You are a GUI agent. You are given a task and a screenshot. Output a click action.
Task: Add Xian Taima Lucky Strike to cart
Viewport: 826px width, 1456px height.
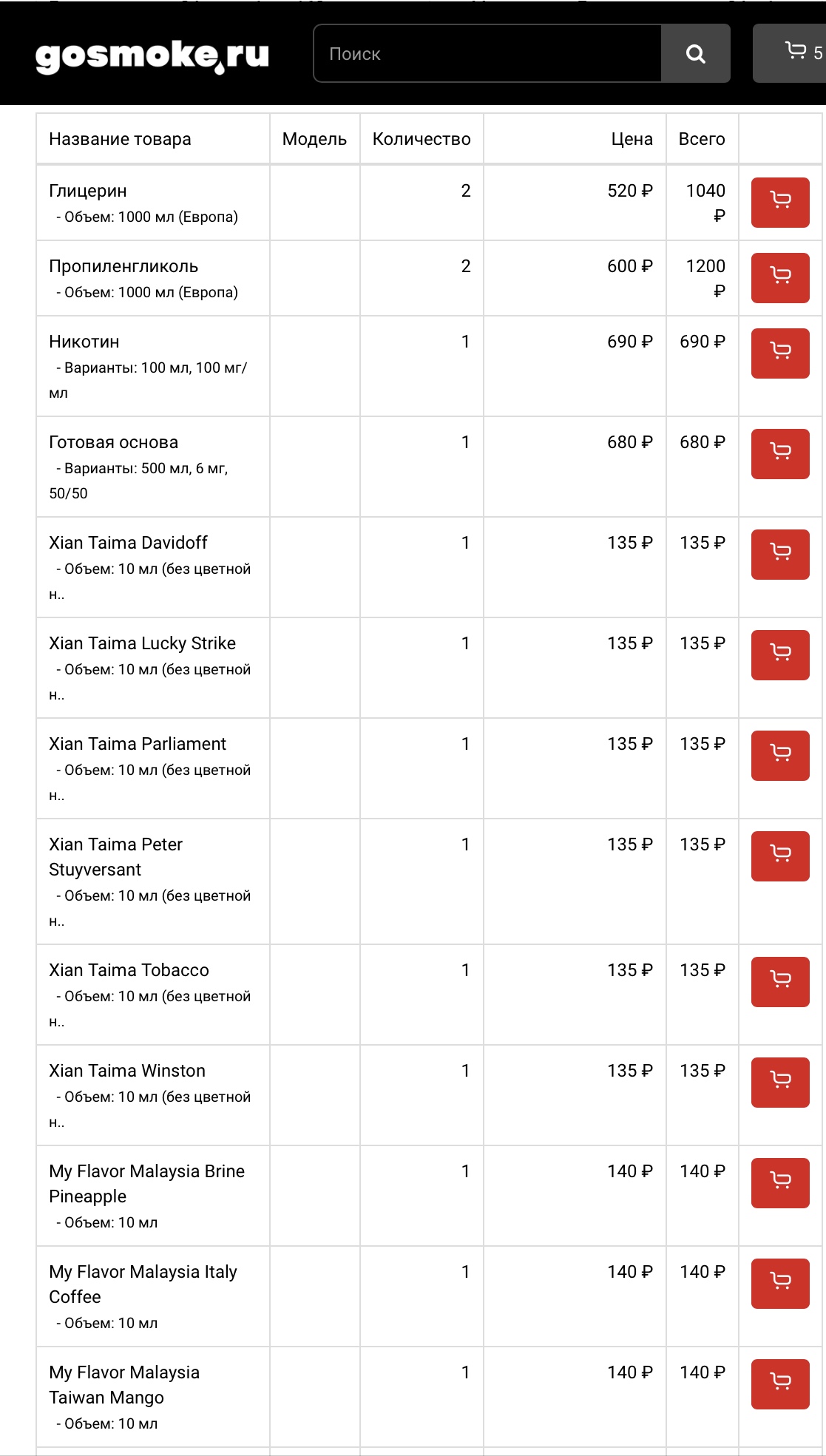(780, 654)
